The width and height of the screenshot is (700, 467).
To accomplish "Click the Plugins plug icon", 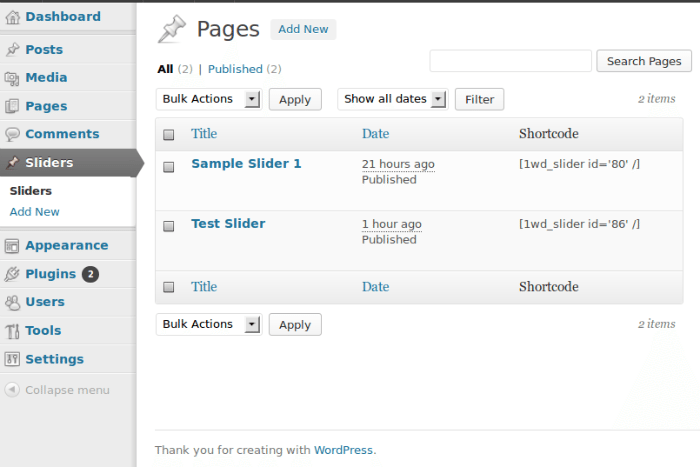I will coord(12,274).
